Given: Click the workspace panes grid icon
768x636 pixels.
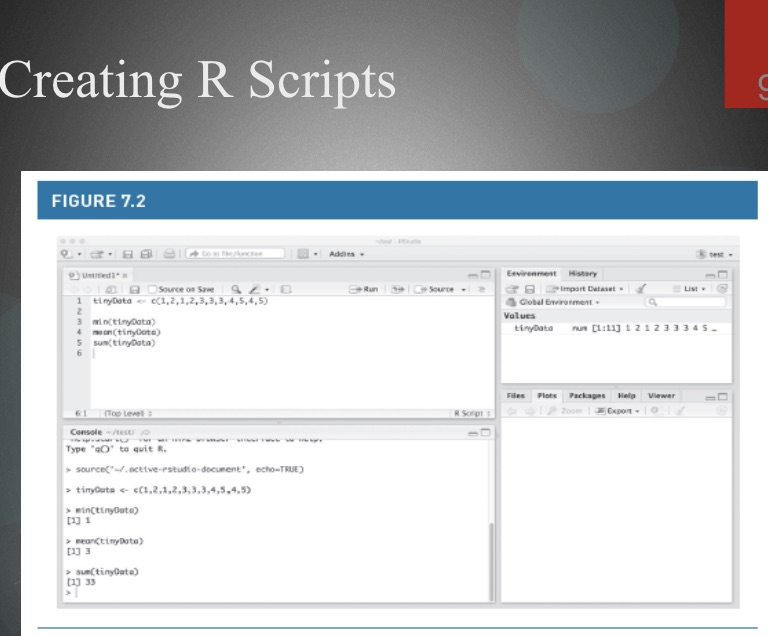Looking at the screenshot, I should coord(303,254).
